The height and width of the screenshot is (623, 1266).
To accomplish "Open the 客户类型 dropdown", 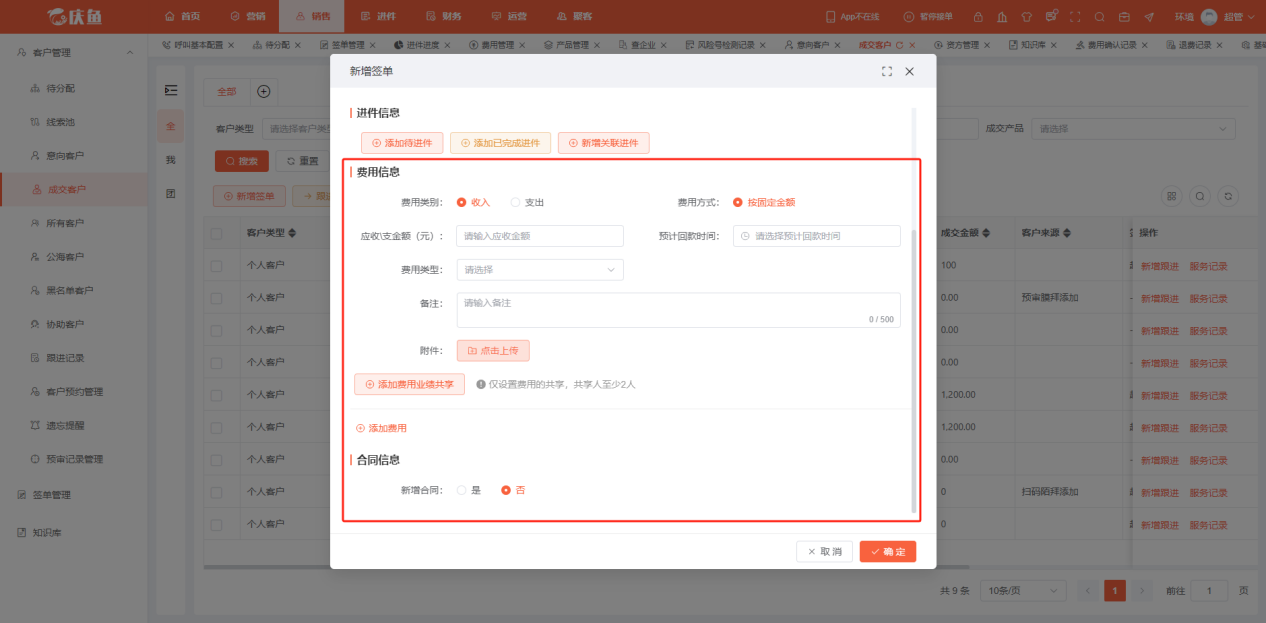I will 296,129.
